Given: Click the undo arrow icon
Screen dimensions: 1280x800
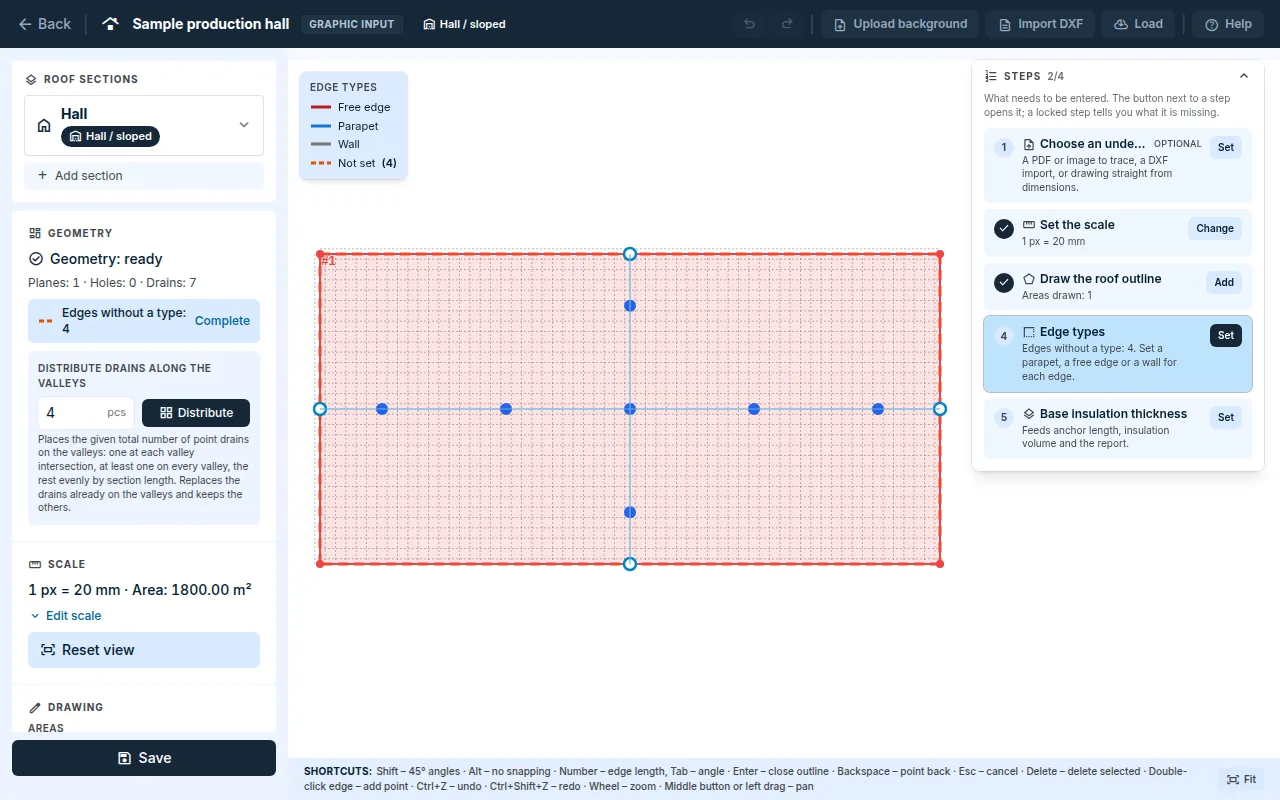Looking at the screenshot, I should tap(749, 24).
